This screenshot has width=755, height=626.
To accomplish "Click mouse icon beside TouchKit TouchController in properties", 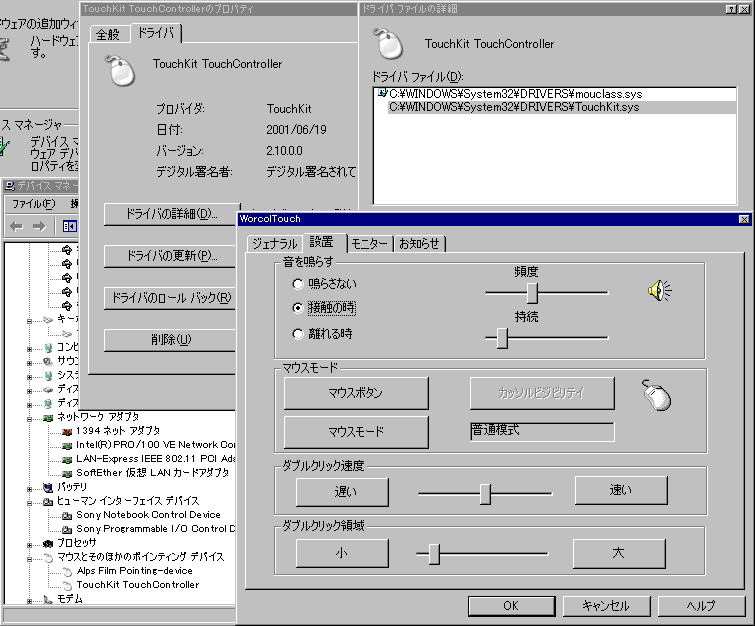I will (x=120, y=71).
